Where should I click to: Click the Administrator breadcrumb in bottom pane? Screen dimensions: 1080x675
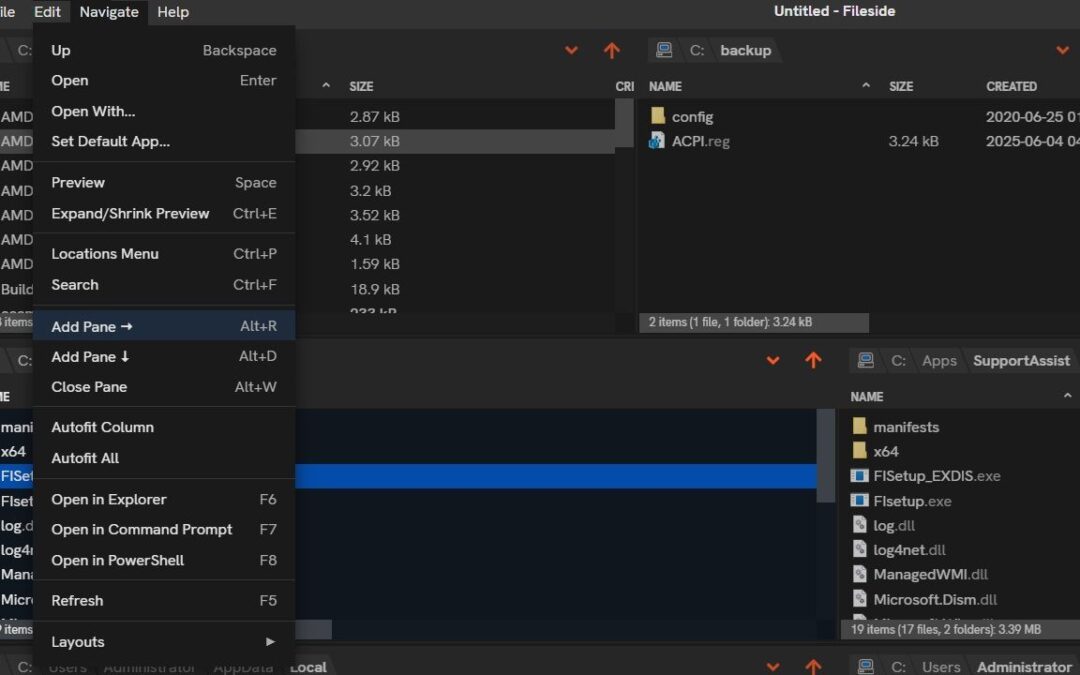[x=1023, y=667]
